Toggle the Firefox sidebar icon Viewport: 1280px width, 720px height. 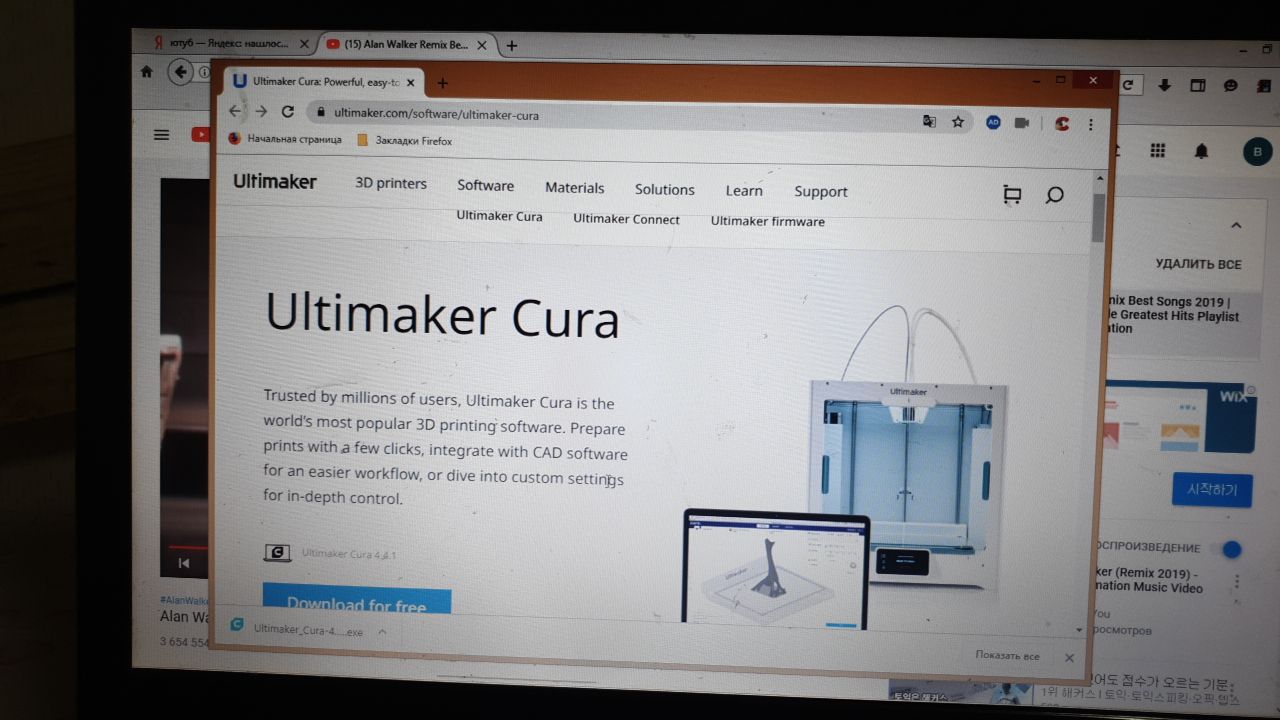tap(1198, 86)
